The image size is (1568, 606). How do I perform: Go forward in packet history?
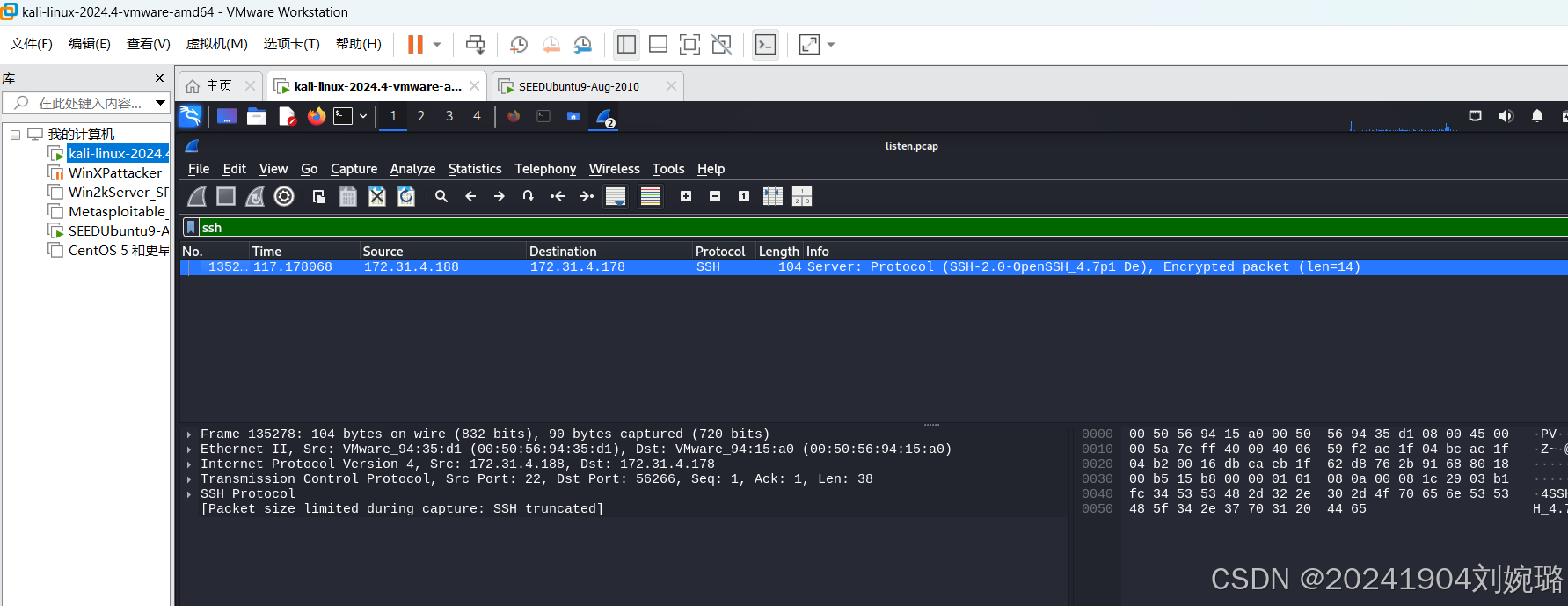[x=500, y=196]
